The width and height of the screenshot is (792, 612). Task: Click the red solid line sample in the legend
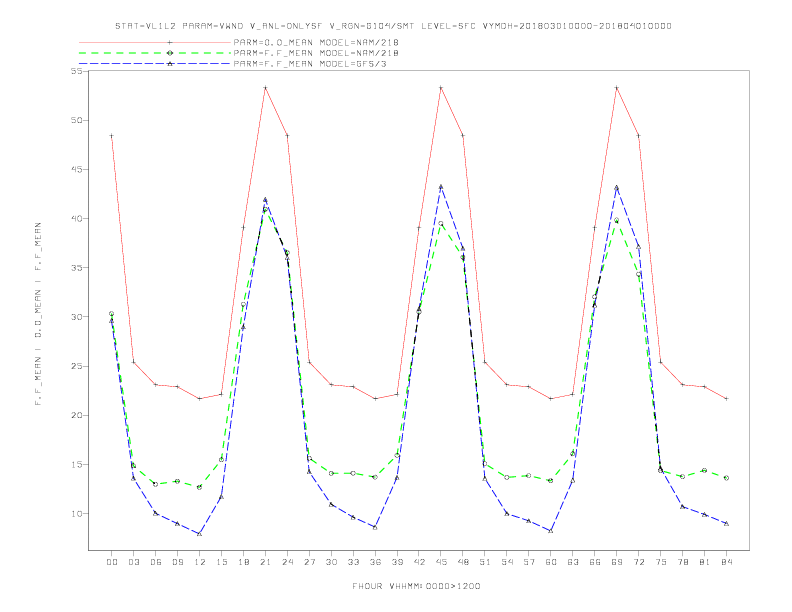point(155,42)
